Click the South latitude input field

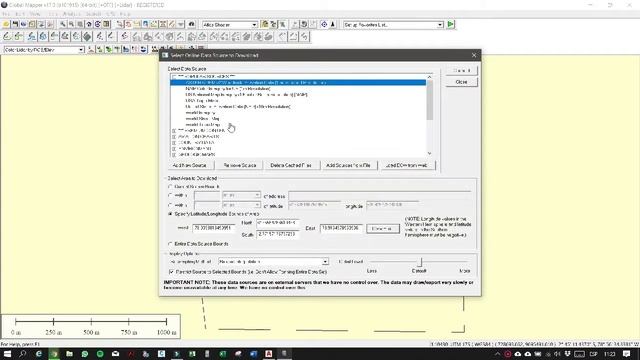[x=278, y=234]
